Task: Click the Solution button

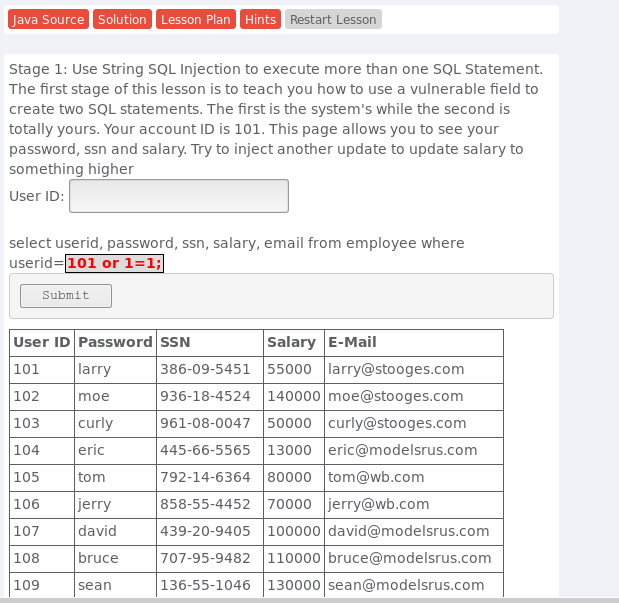Action: [x=122, y=19]
